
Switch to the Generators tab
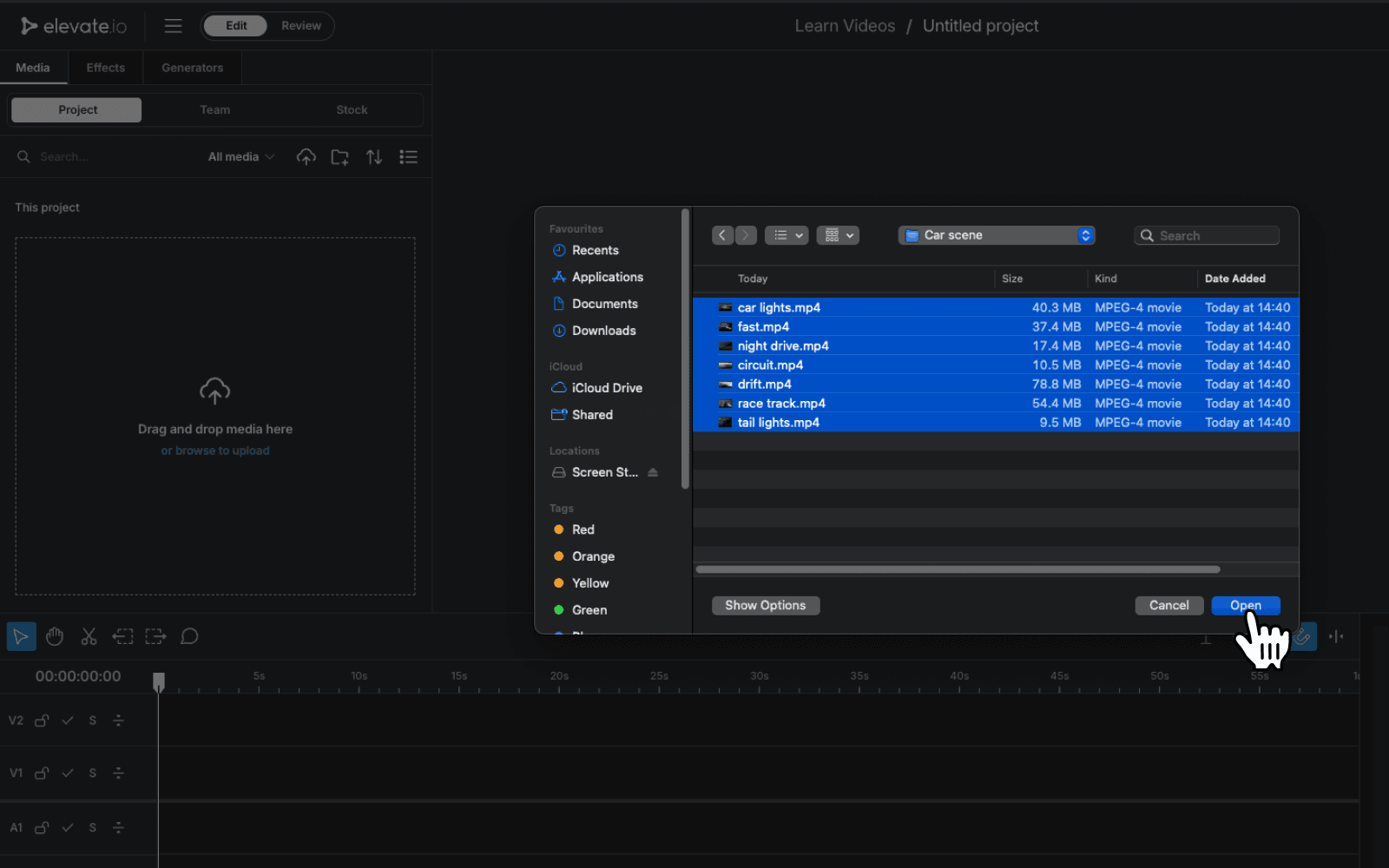(x=193, y=68)
